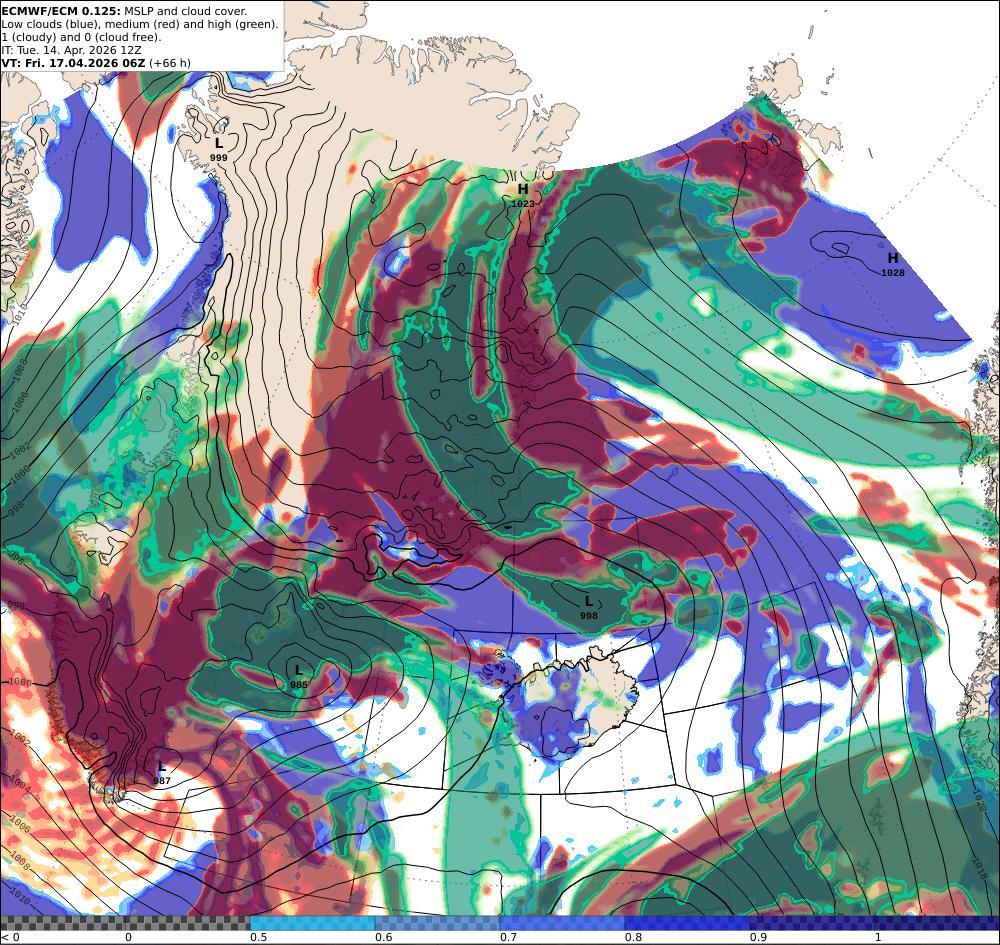Screen dimensions: 1000x945
Task: Click the '< 0' label on the color scale
Action: tap(11, 937)
